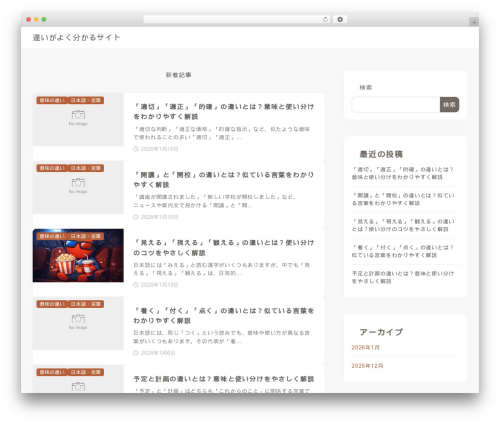Click the 検索 search submit button

click(x=449, y=105)
